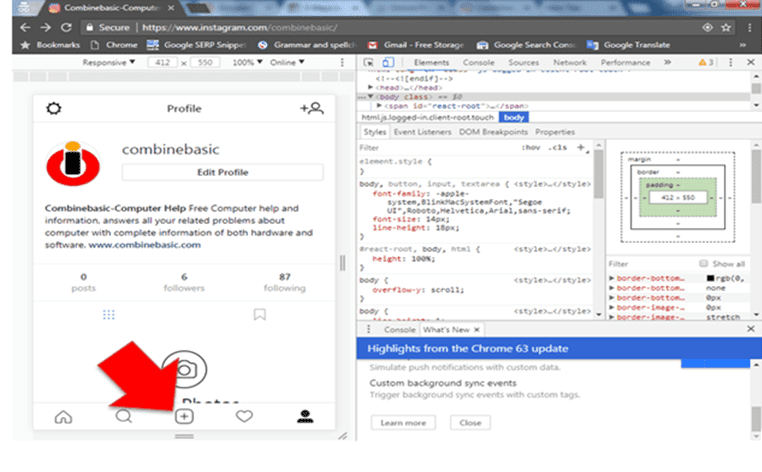Viewport: 762px width, 472px height.
Task: Open device toolbar more options
Action: (342, 62)
